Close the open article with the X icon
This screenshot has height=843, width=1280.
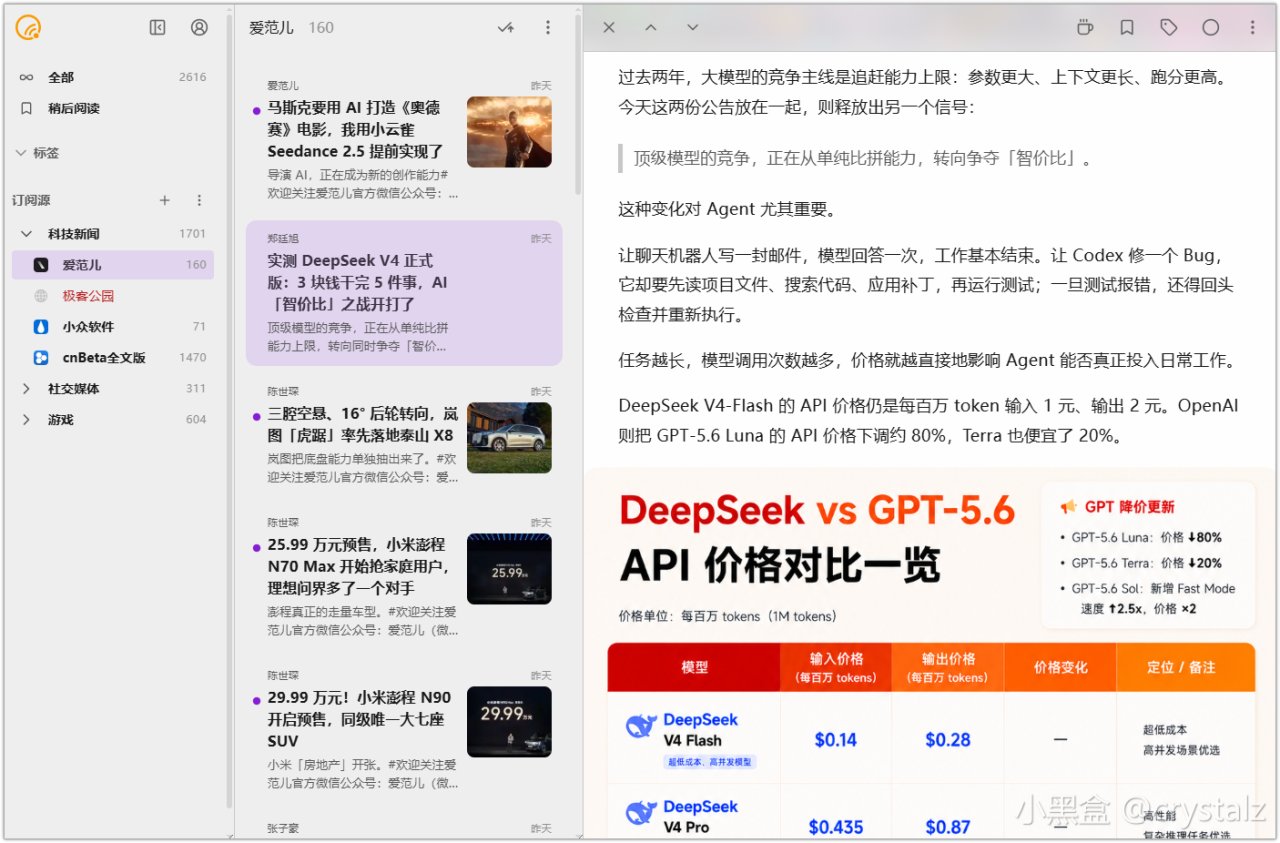pos(609,28)
